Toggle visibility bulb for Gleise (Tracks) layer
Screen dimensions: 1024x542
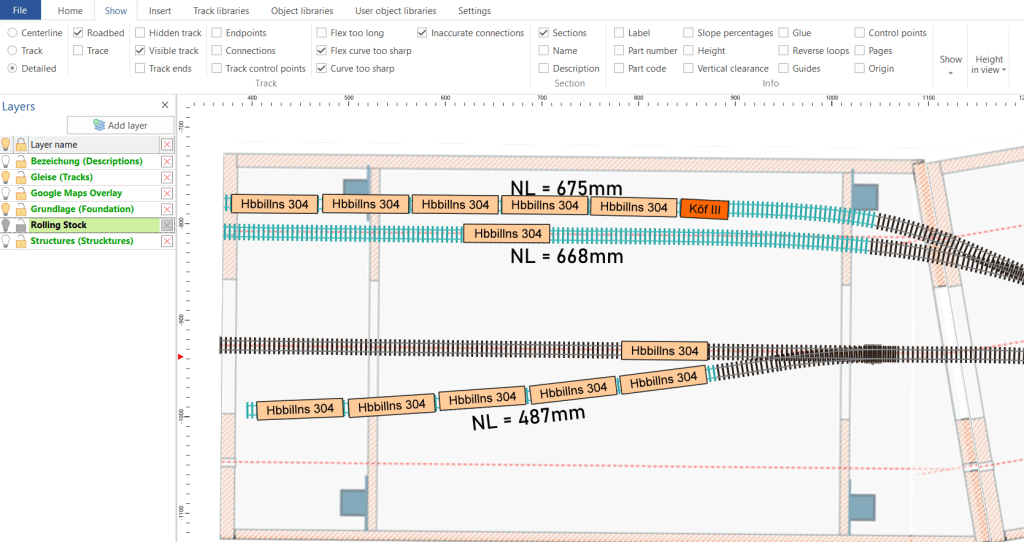(x=7, y=177)
